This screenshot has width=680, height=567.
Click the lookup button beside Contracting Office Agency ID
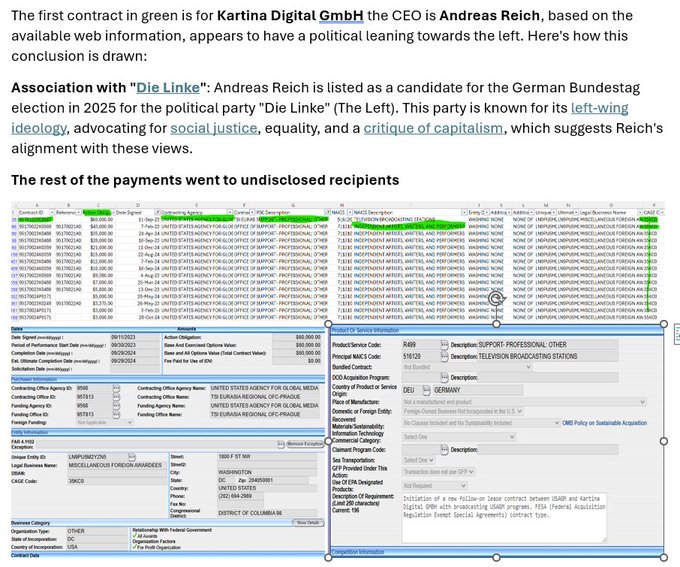(116, 386)
